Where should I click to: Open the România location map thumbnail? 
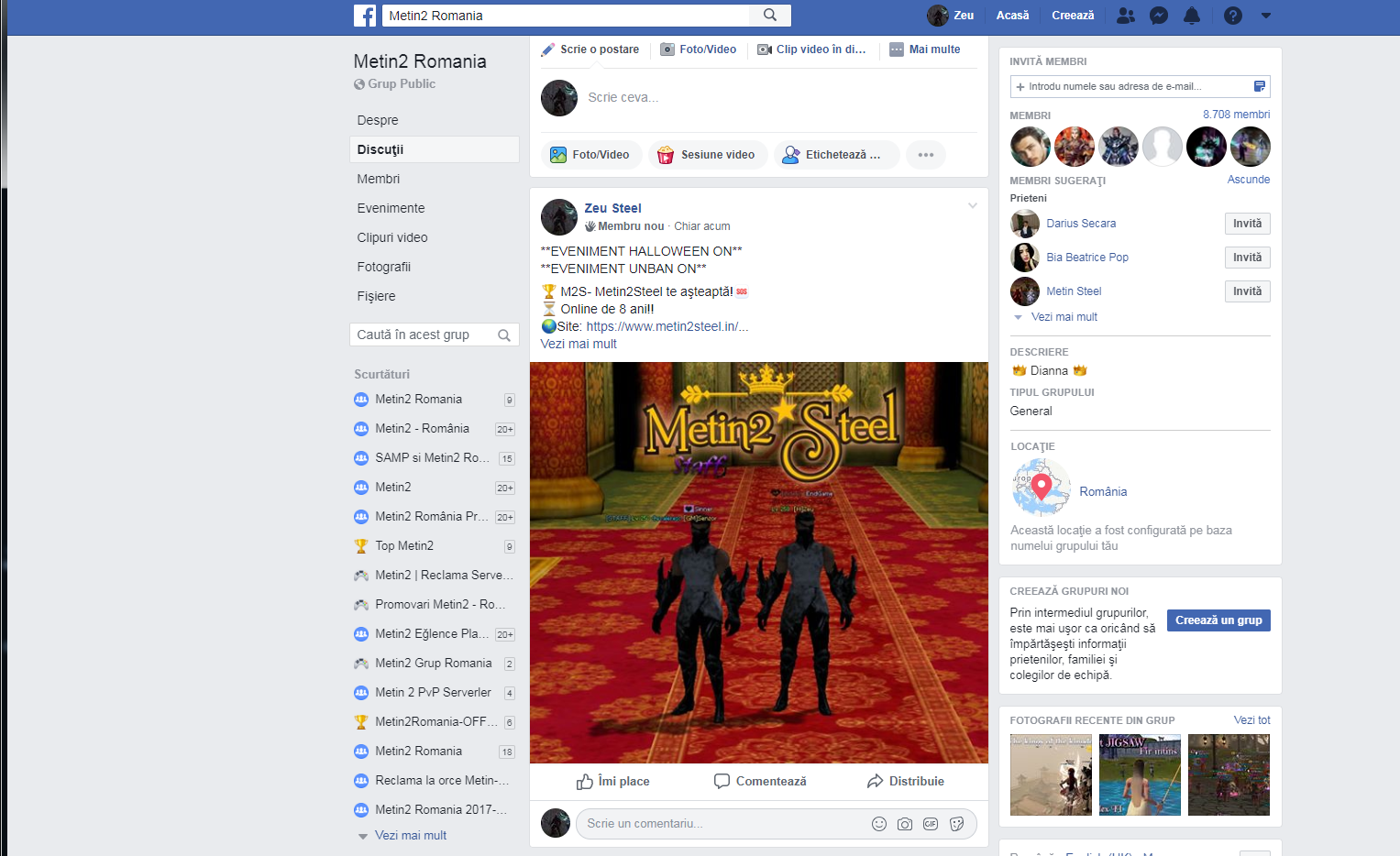click(1042, 488)
